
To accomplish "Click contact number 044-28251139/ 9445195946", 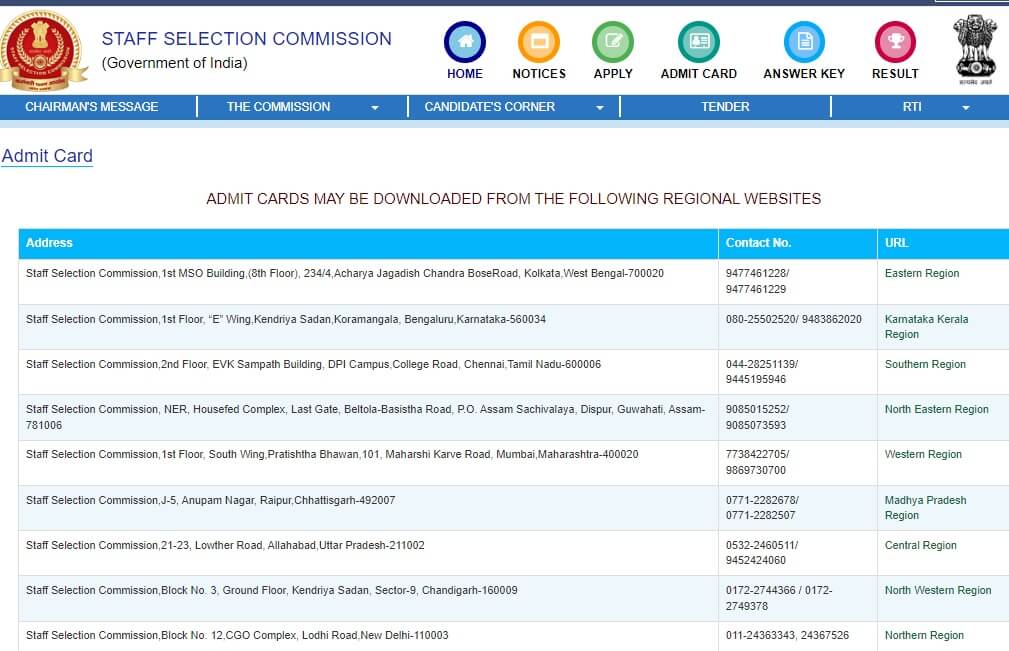I will point(762,372).
